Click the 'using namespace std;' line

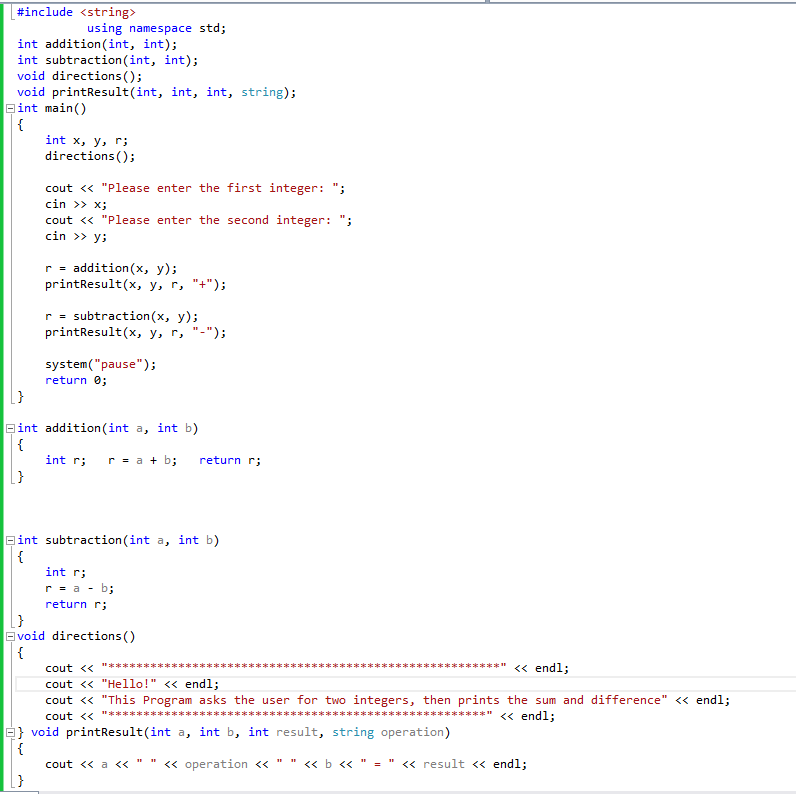tap(156, 28)
